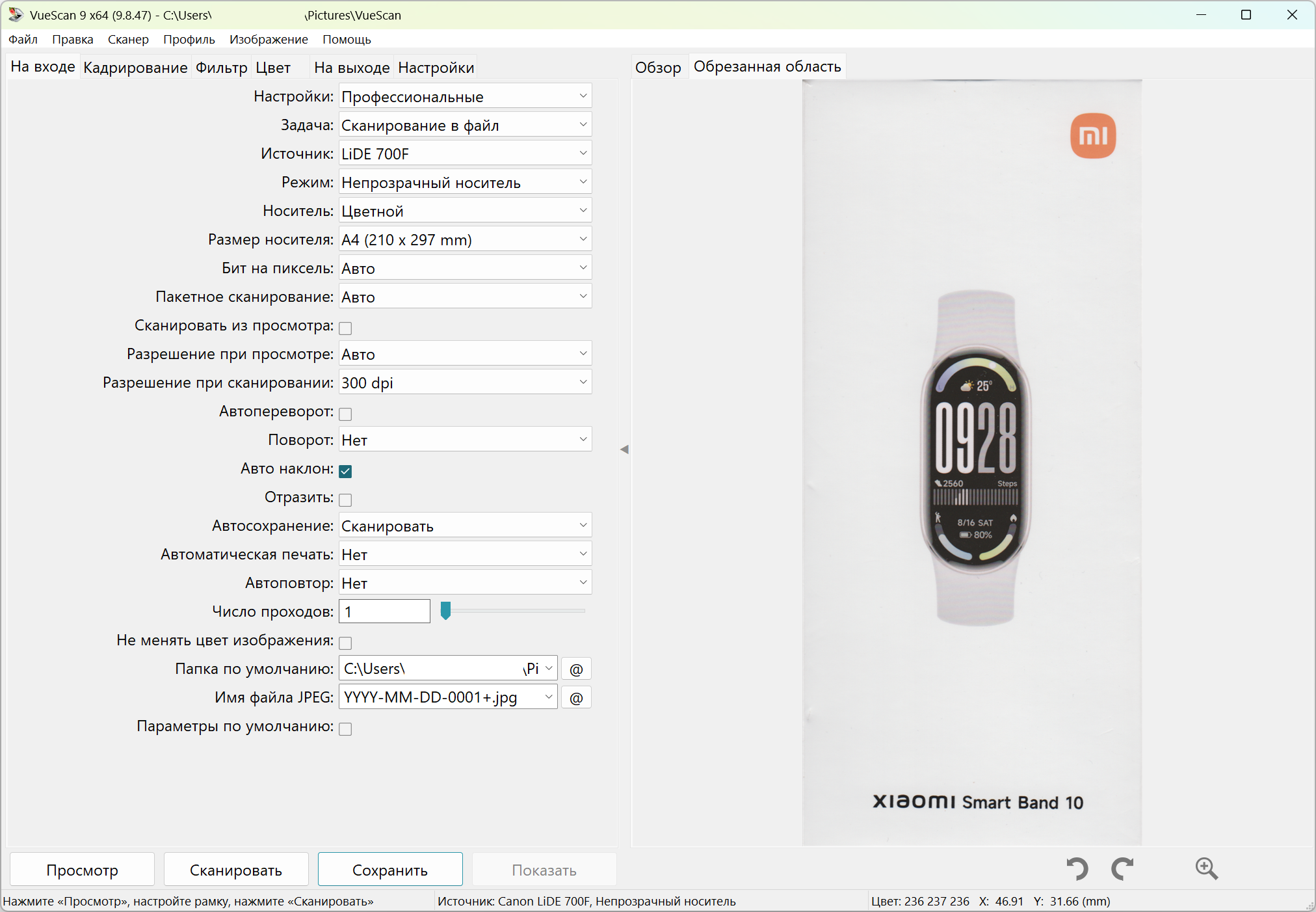Screen dimensions: 1316x912
Task: Open the Поворот dropdown set to Нет
Action: coord(465,440)
